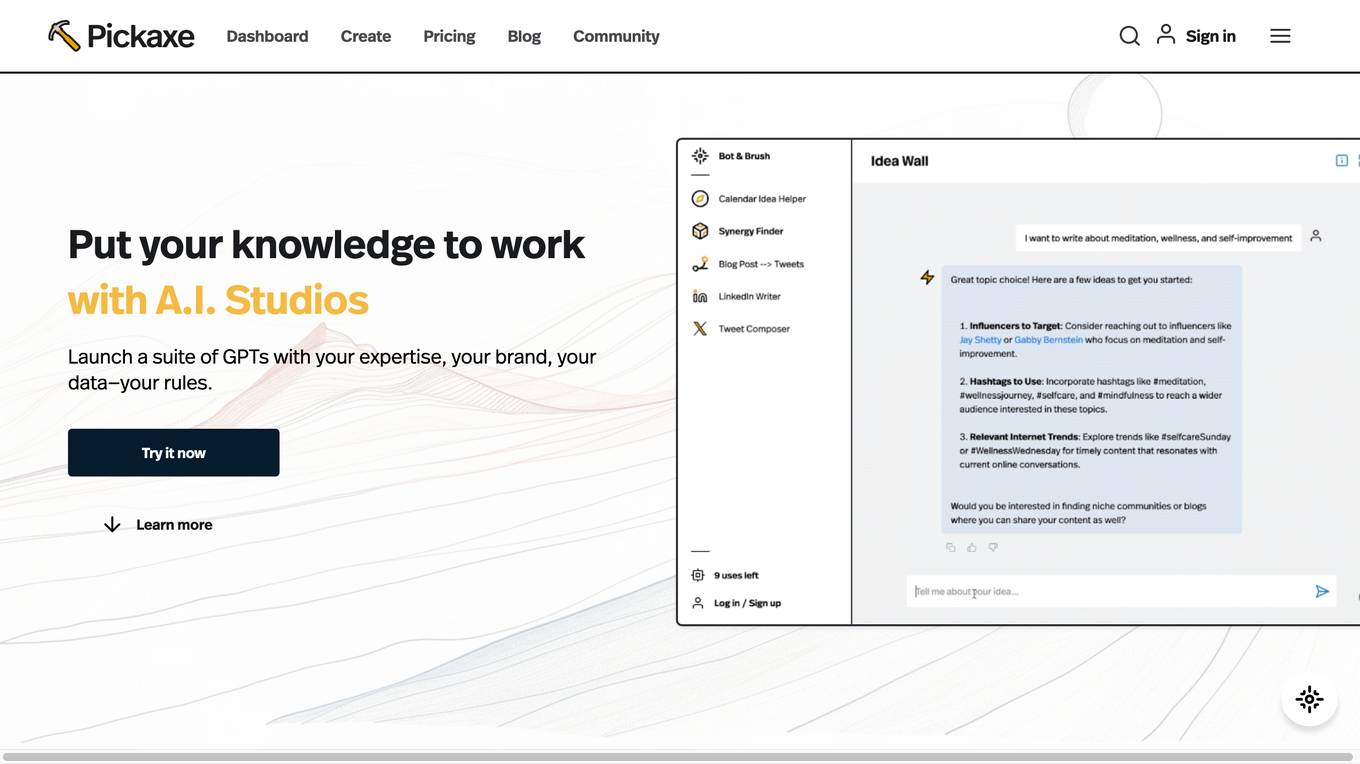This screenshot has width=1360, height=764.
Task: Click the floating Pickaxe chat widget button
Action: [1309, 699]
